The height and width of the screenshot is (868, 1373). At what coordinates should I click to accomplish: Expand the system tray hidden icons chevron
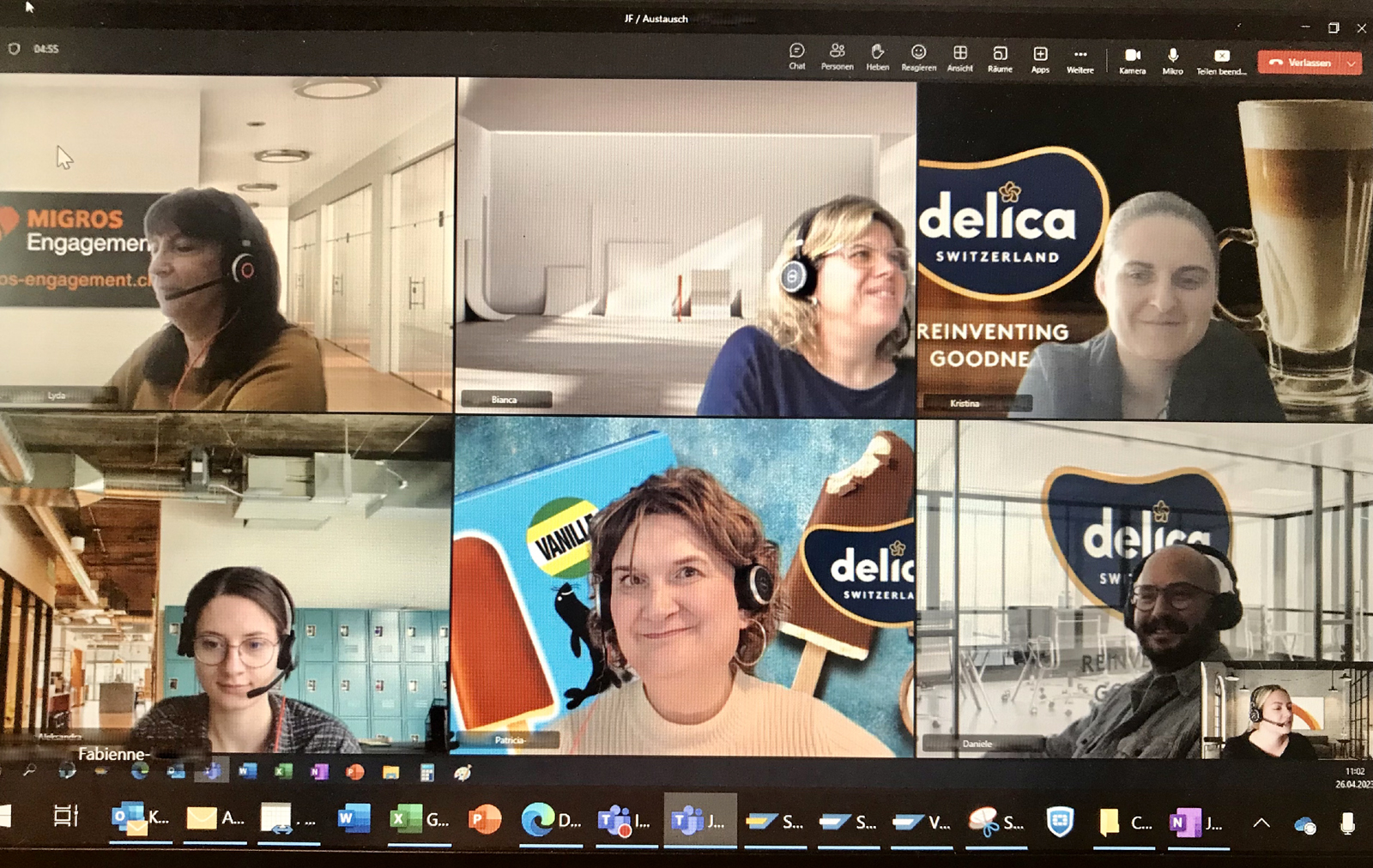pyautogui.click(x=1261, y=823)
